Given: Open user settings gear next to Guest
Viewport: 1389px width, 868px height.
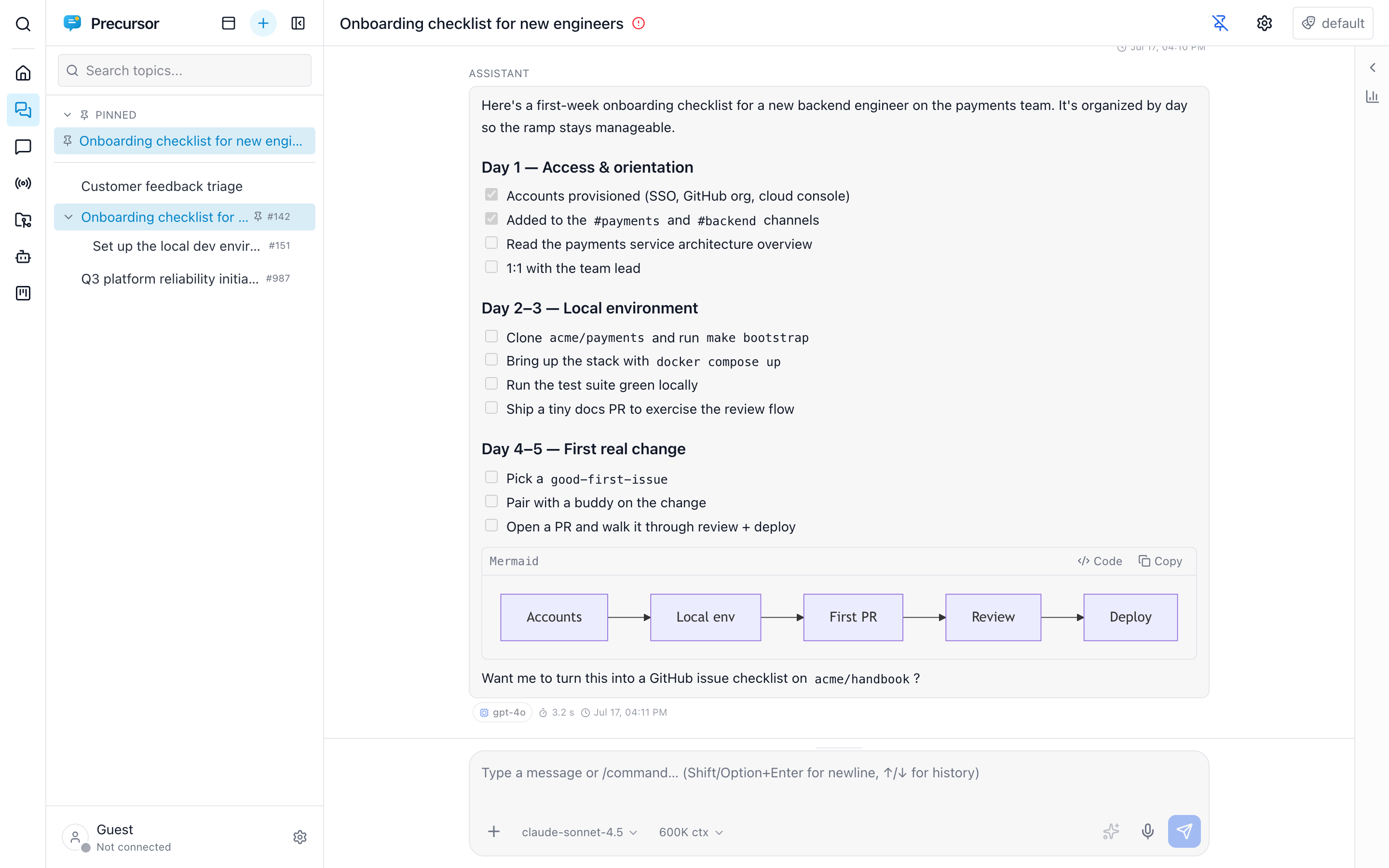Looking at the screenshot, I should pos(300,837).
